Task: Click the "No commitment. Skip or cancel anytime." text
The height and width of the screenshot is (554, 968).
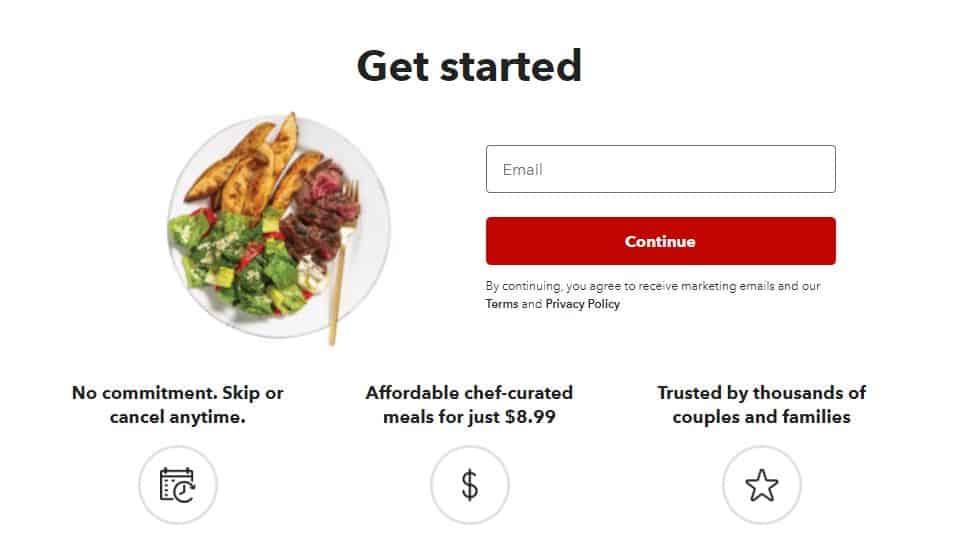Action: coord(177,404)
